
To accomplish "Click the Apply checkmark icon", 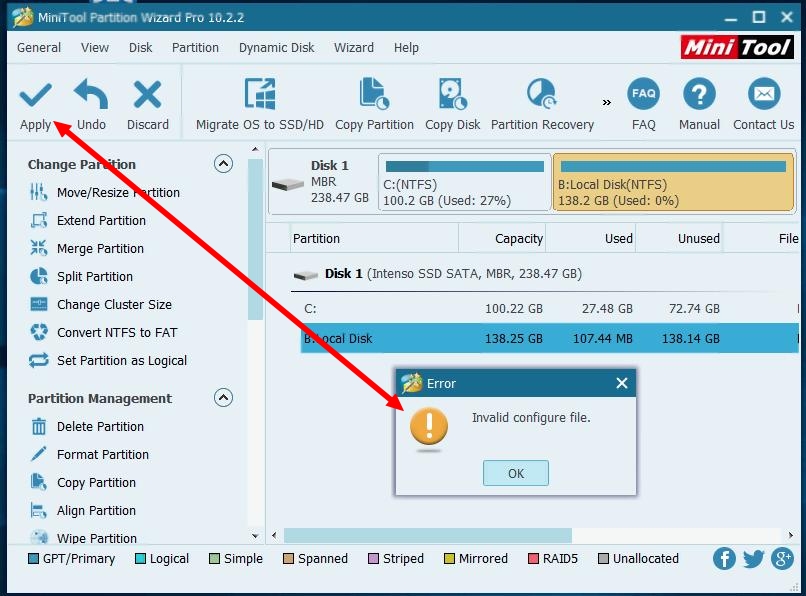I will point(35,95).
